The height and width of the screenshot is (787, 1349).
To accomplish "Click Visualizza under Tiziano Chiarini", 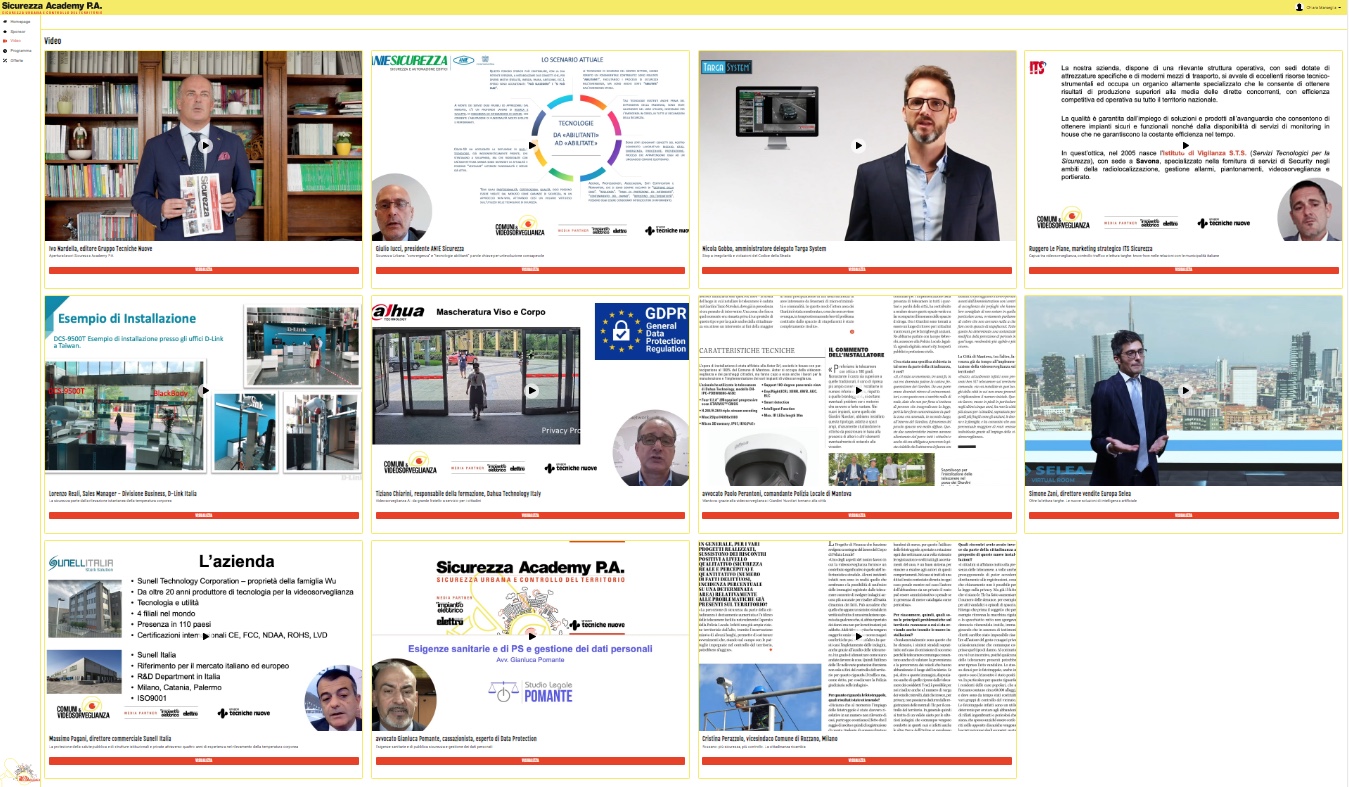I will (530, 515).
